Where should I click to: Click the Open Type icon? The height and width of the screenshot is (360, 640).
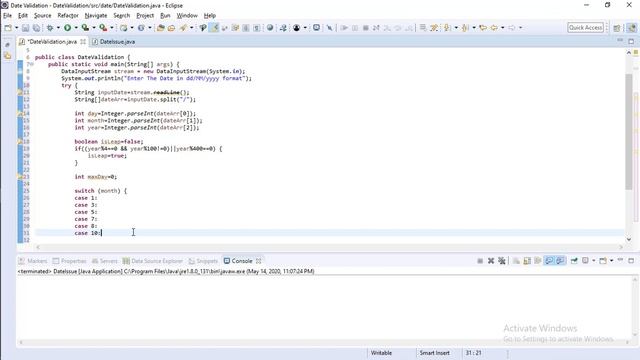pos(160,28)
